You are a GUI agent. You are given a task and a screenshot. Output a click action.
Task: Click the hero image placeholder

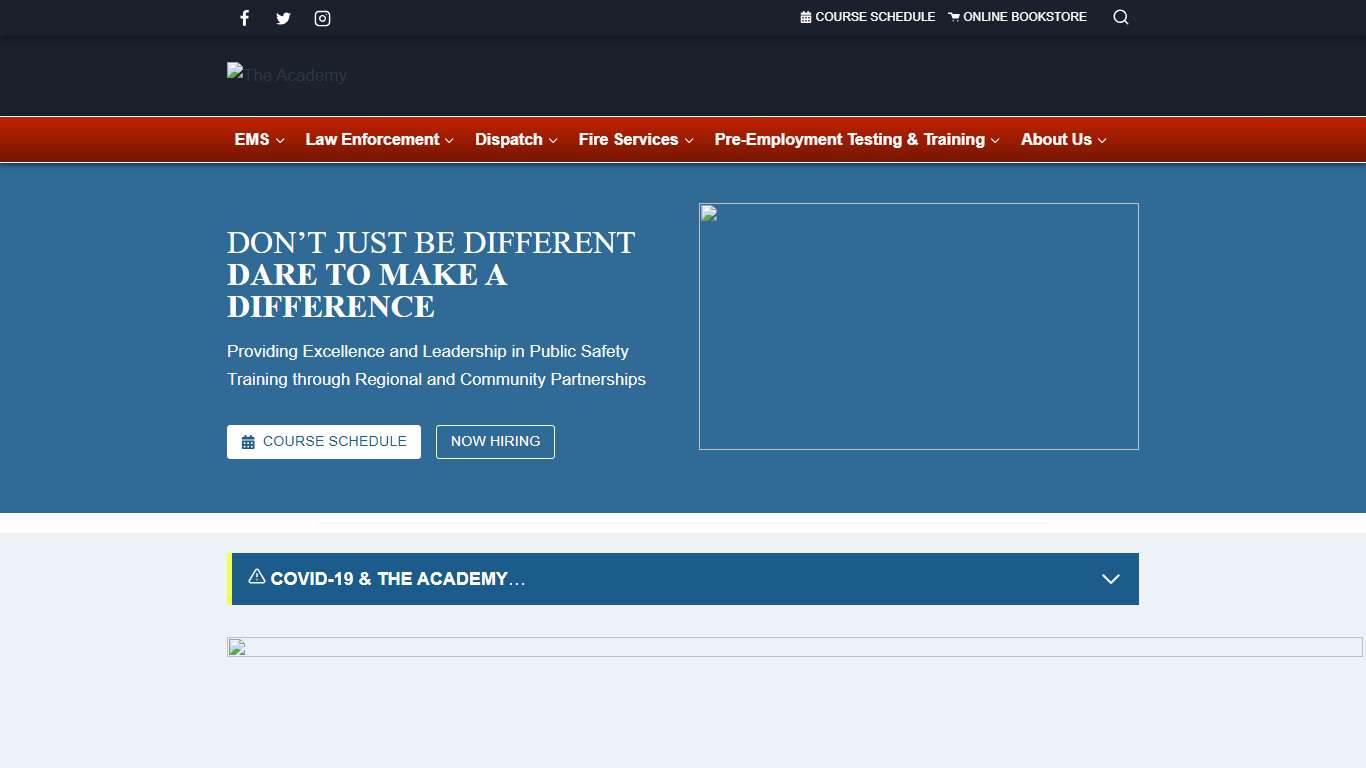point(918,326)
